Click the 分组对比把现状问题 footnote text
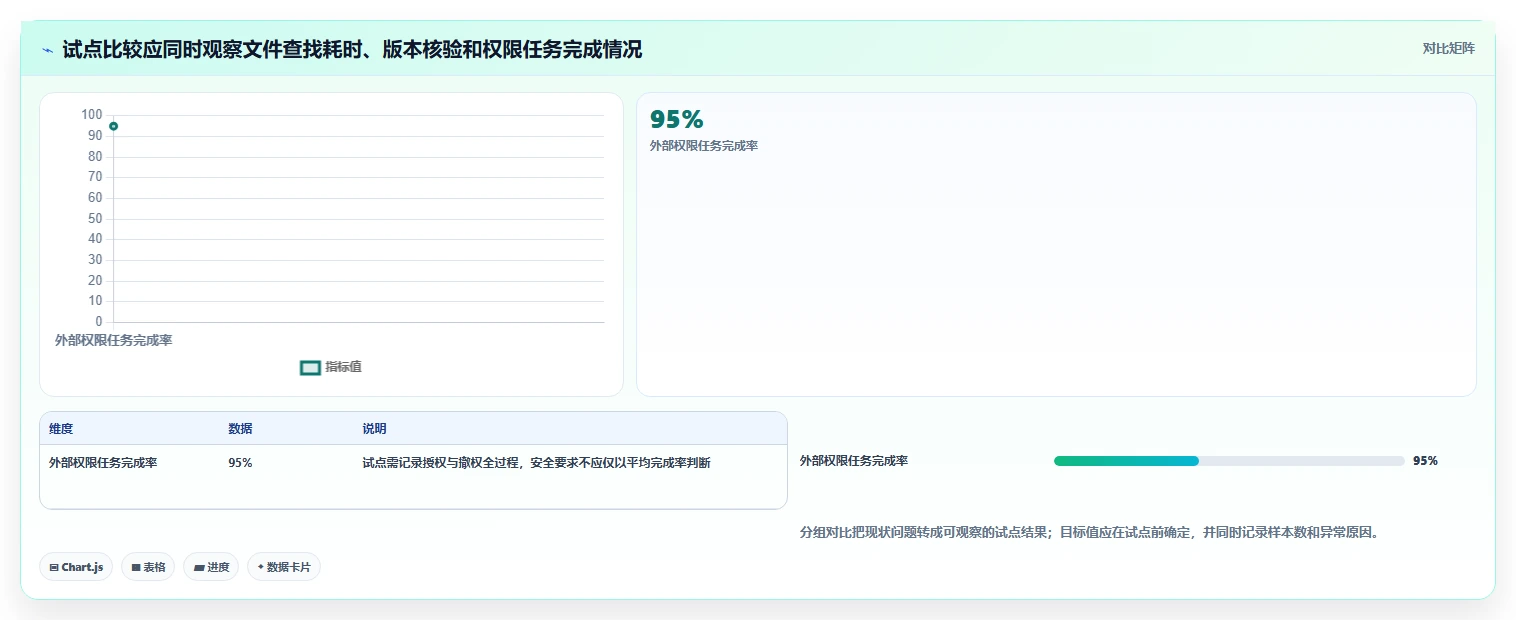The width and height of the screenshot is (1516, 620). click(x=1089, y=533)
